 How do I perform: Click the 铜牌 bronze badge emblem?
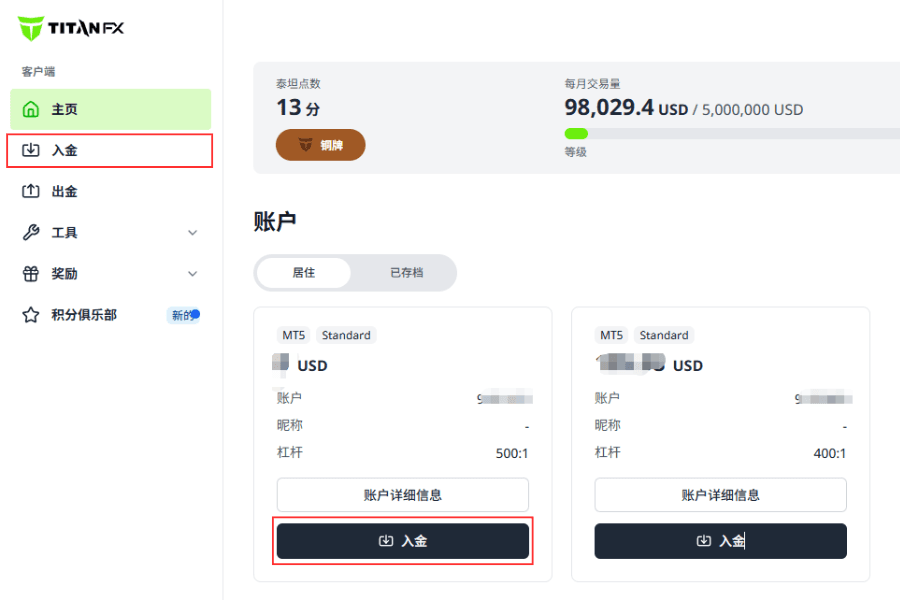click(320, 144)
